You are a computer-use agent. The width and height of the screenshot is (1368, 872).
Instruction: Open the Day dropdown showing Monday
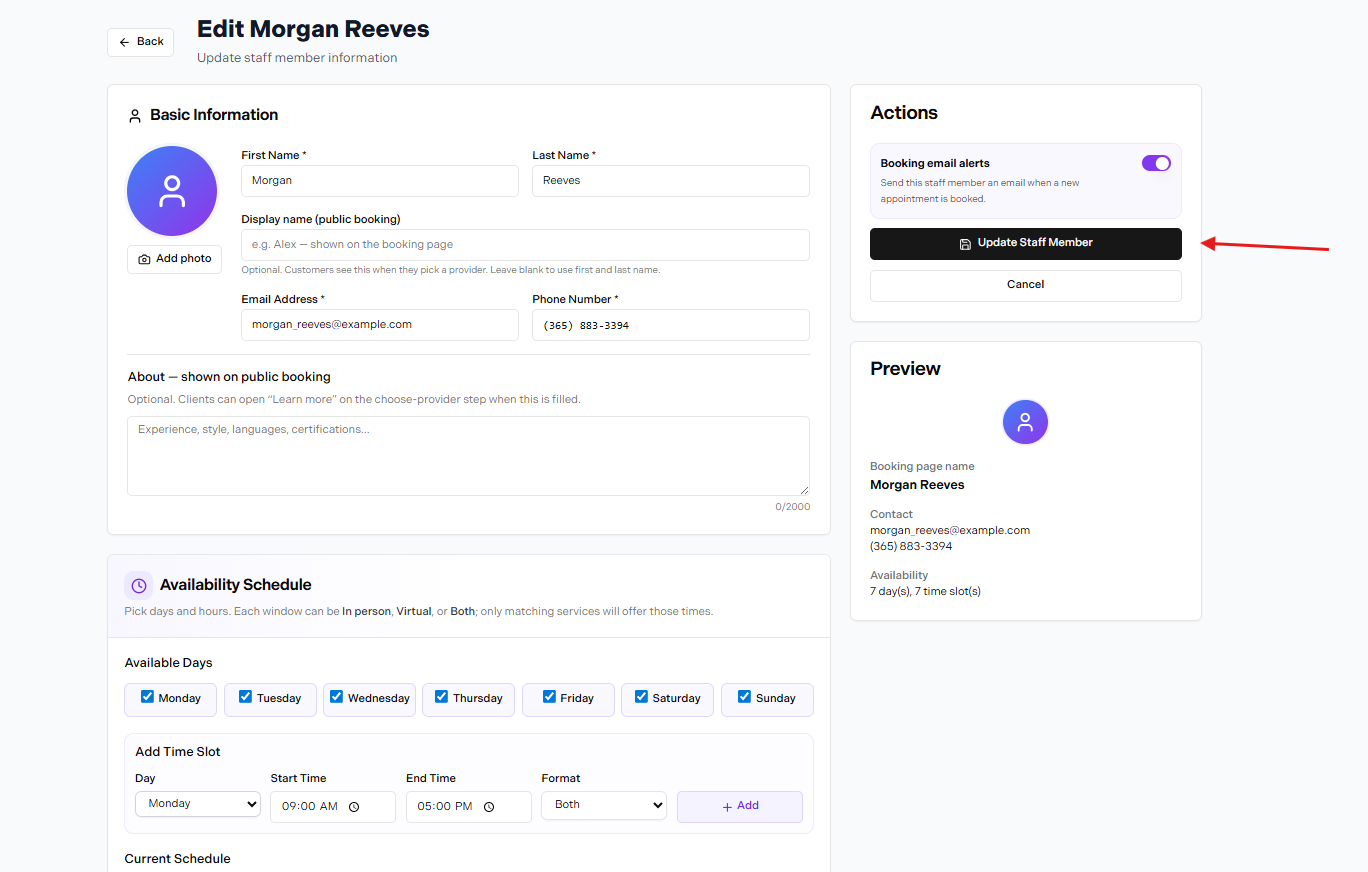[198, 804]
